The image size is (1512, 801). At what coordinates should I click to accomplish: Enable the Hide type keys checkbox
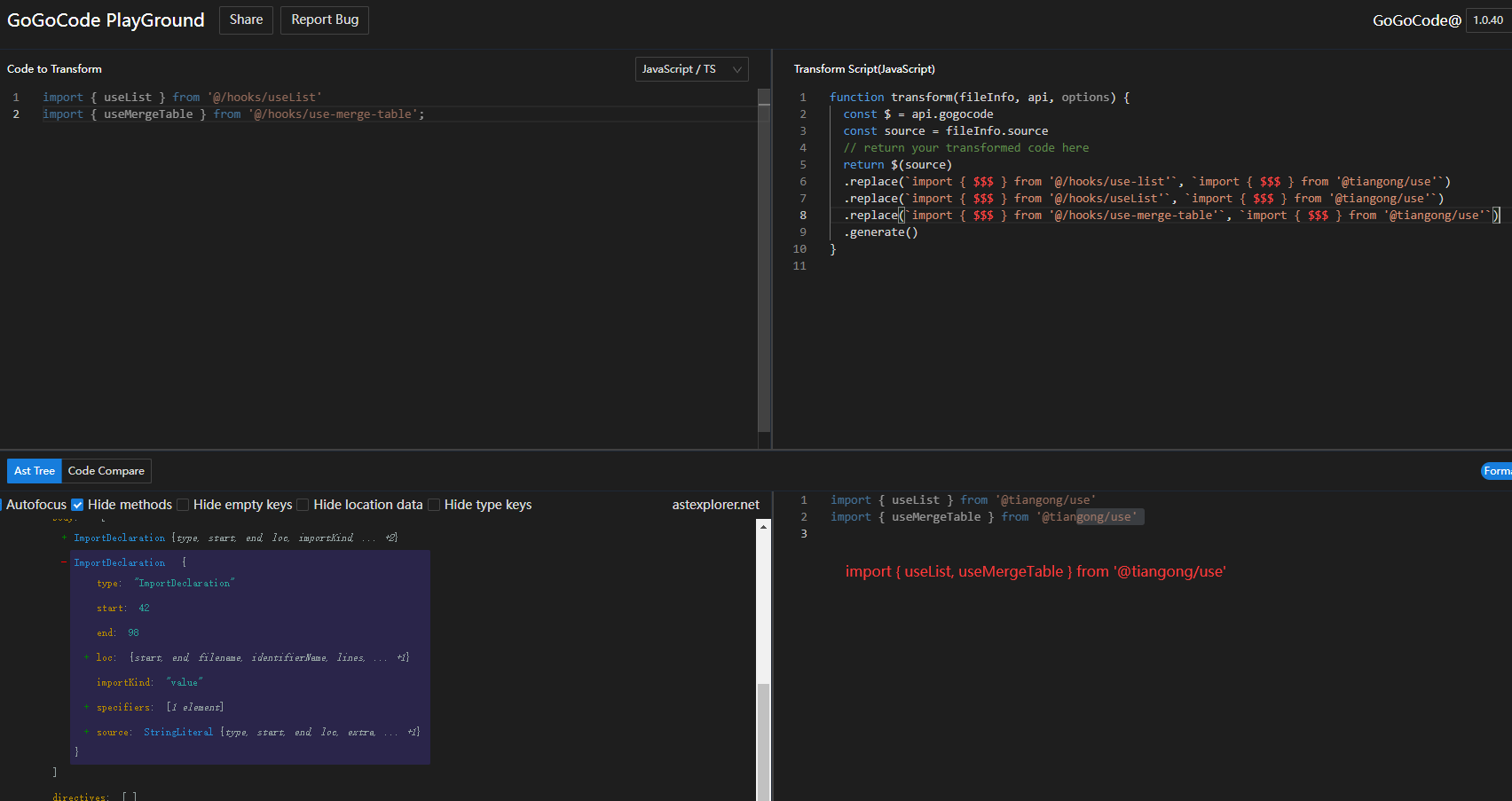click(434, 505)
